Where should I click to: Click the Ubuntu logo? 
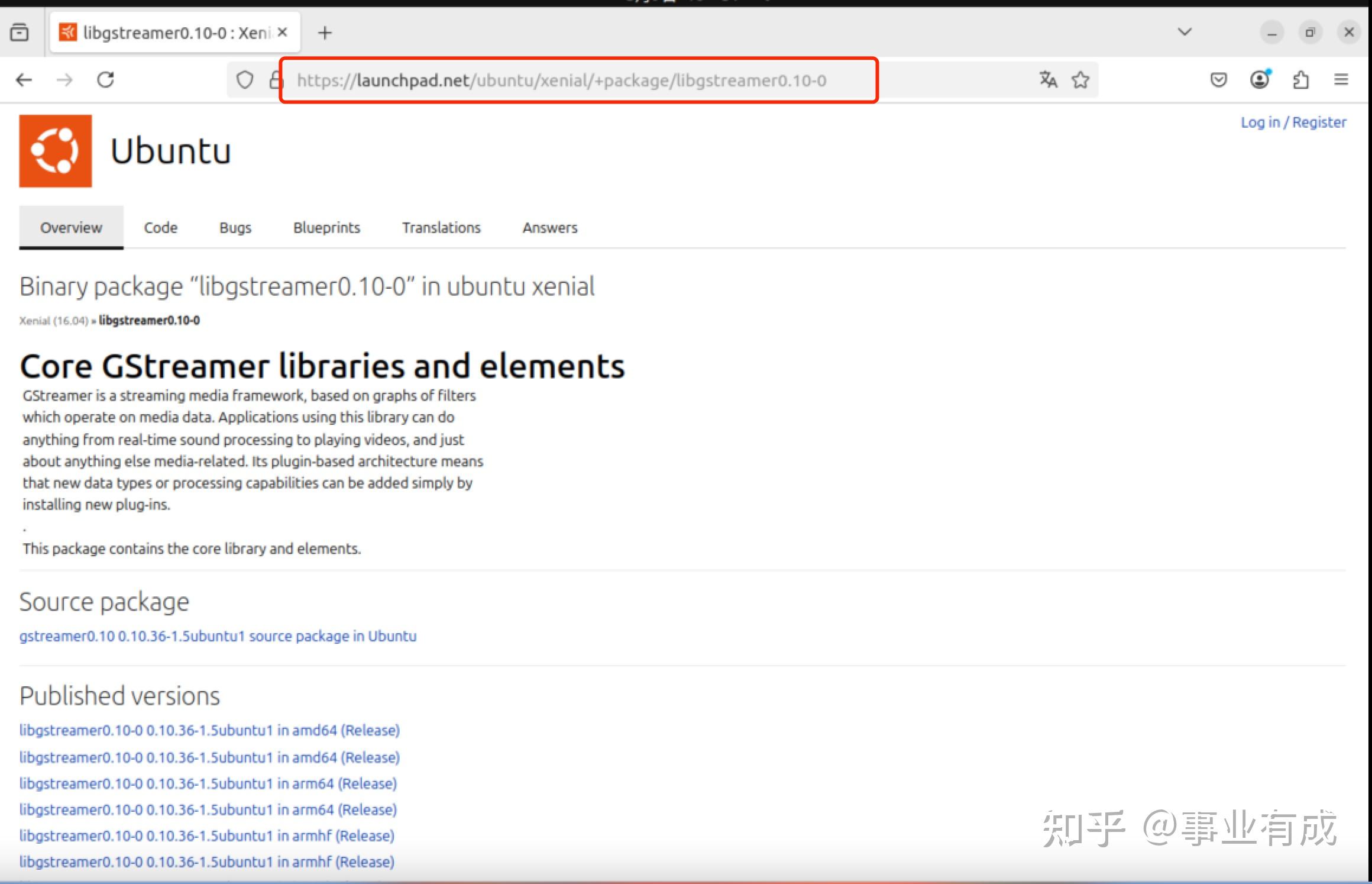tap(56, 150)
